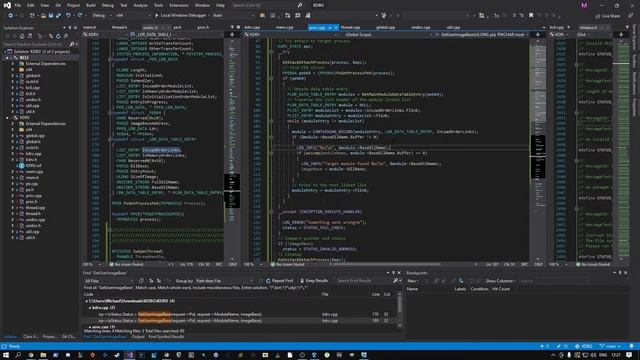Open the Analyze menu

pos(140,5)
